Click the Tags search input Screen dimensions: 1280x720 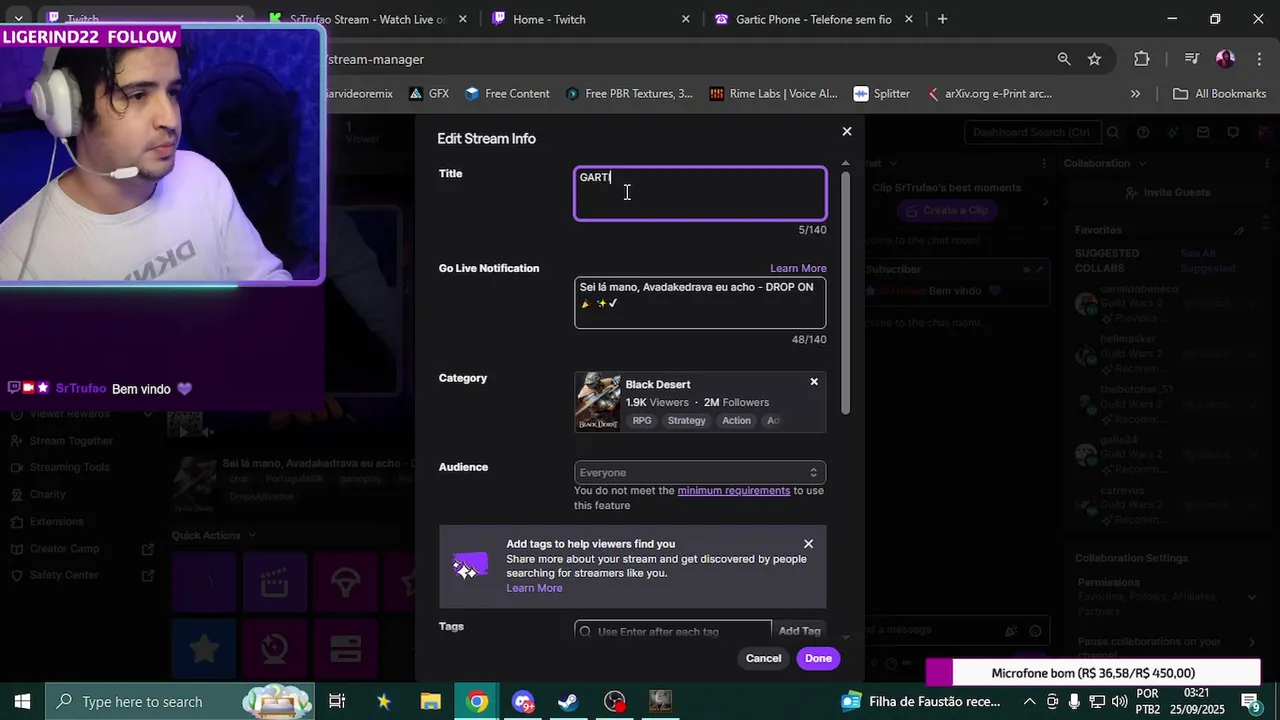pyautogui.click(x=673, y=631)
